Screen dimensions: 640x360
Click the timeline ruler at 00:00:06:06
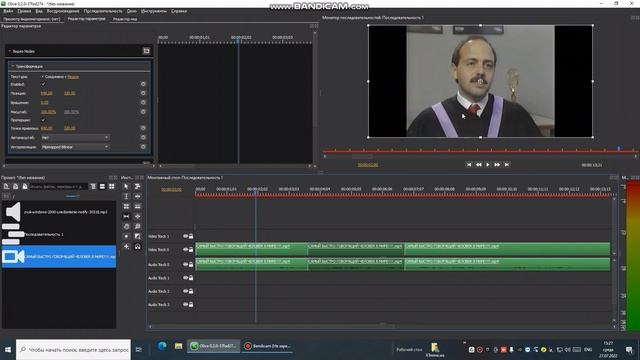[382, 189]
